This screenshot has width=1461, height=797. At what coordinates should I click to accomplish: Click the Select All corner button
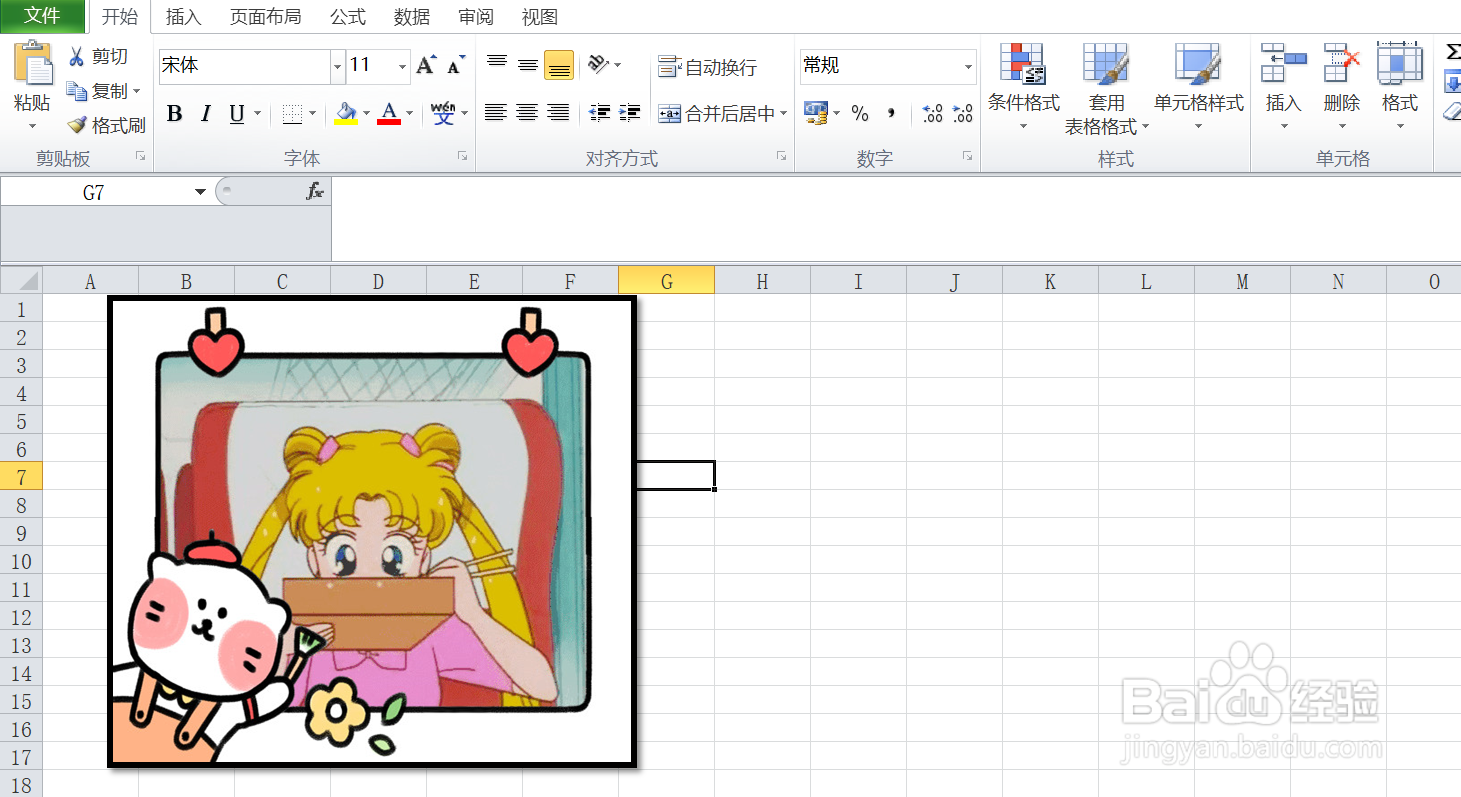pos(21,281)
